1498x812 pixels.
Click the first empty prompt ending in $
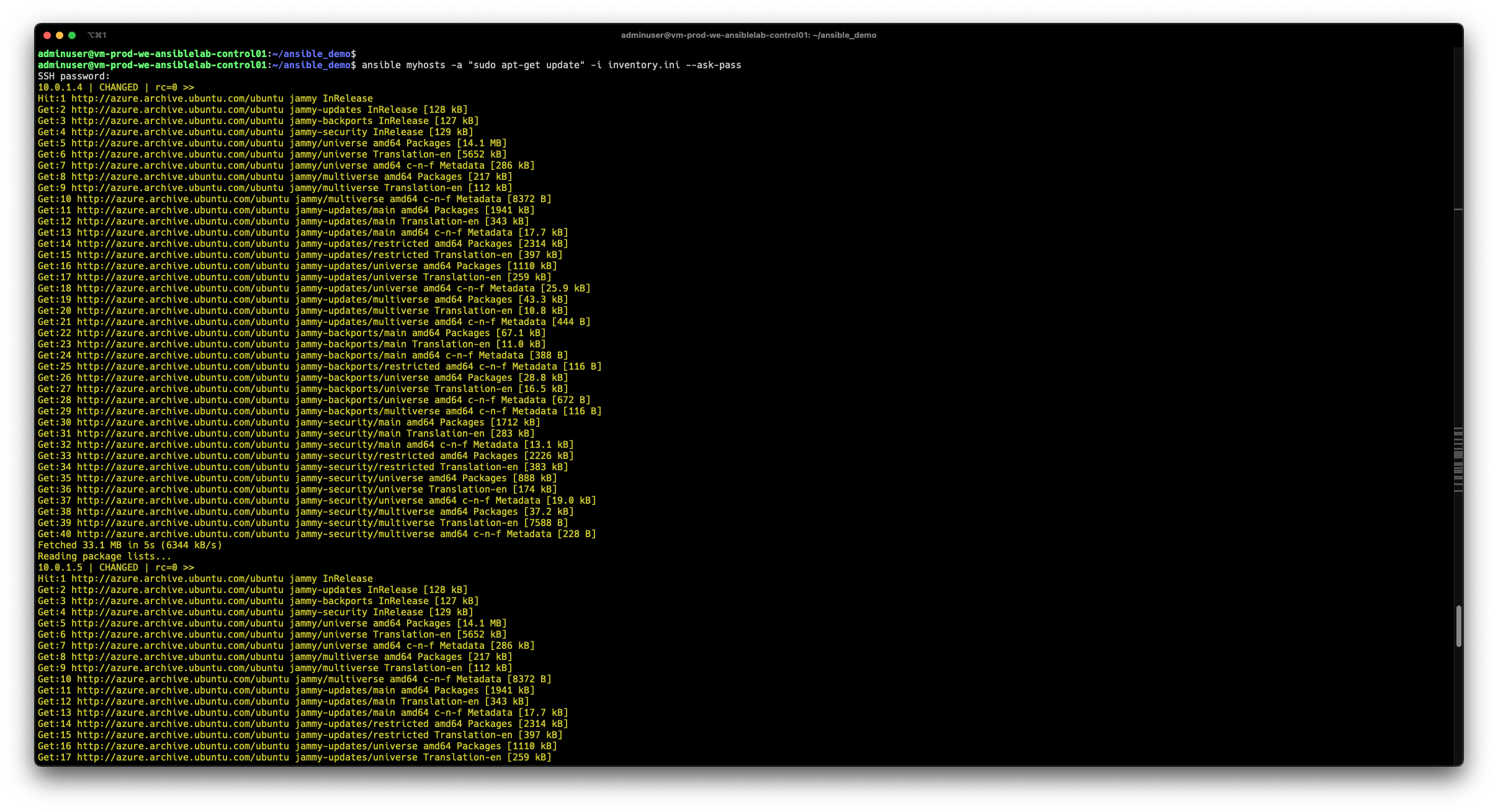196,54
